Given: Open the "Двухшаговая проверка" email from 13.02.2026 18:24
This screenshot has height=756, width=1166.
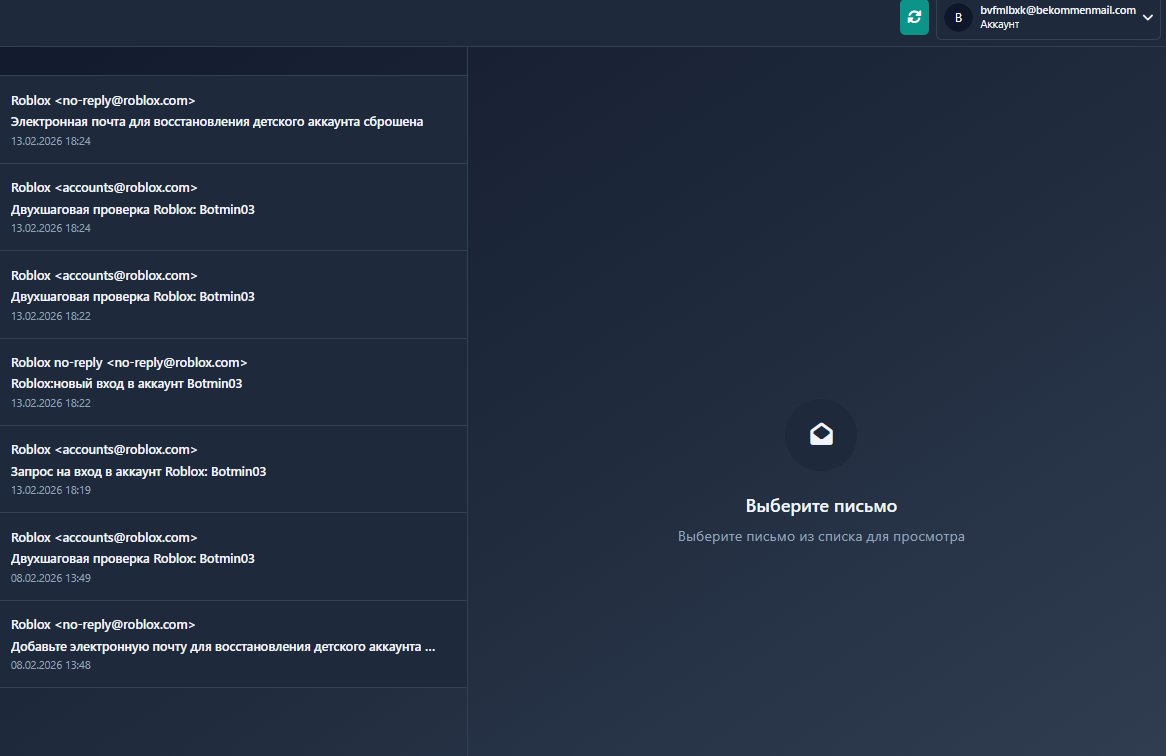Looking at the screenshot, I should coord(233,207).
